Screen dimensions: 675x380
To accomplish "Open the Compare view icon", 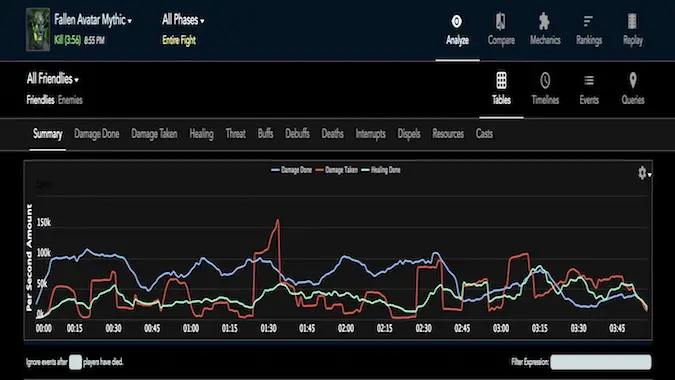I will coord(501,21).
